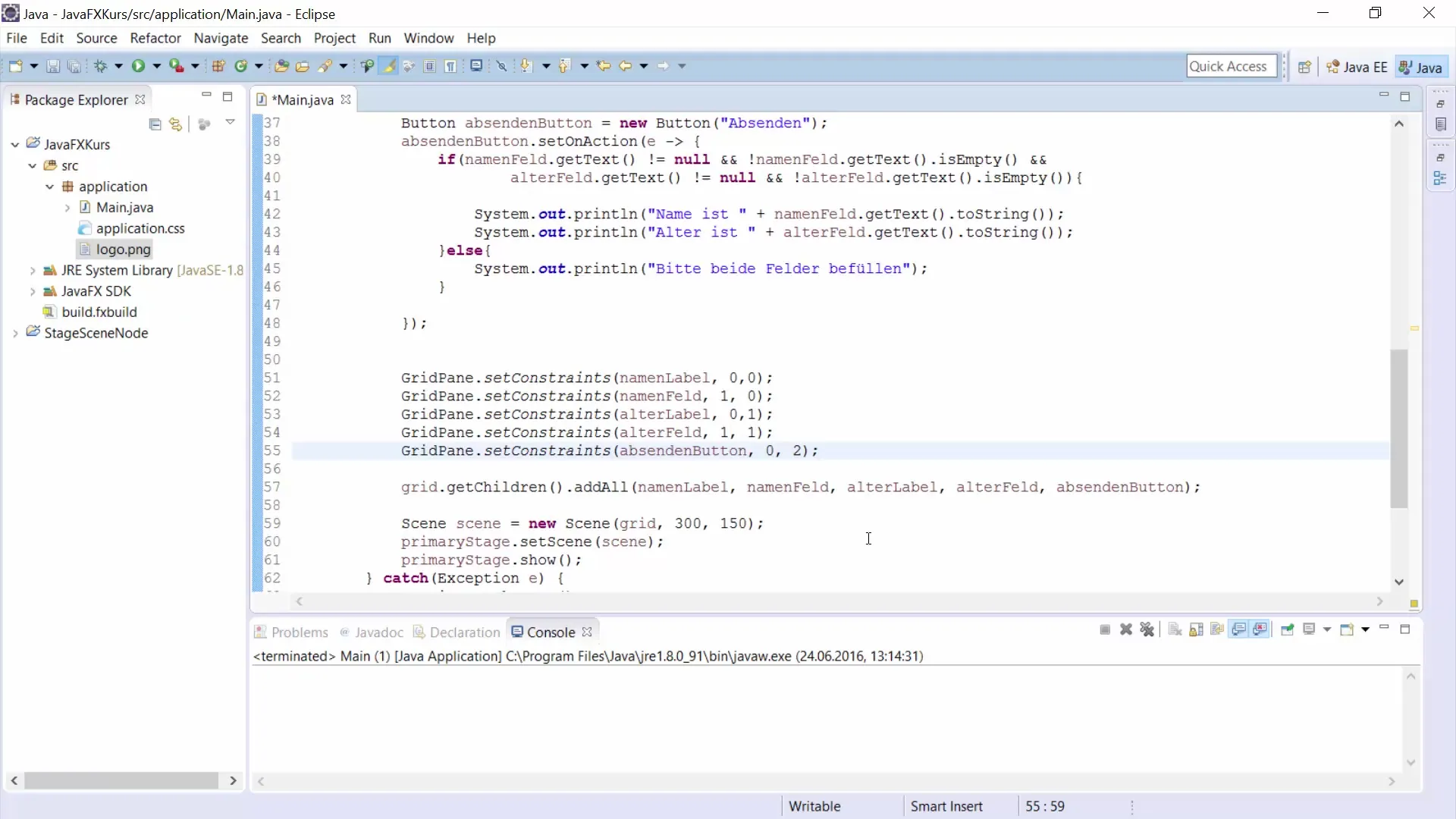1456x819 pixels.
Task: Click the New file wizard icon
Action: pos(15,66)
